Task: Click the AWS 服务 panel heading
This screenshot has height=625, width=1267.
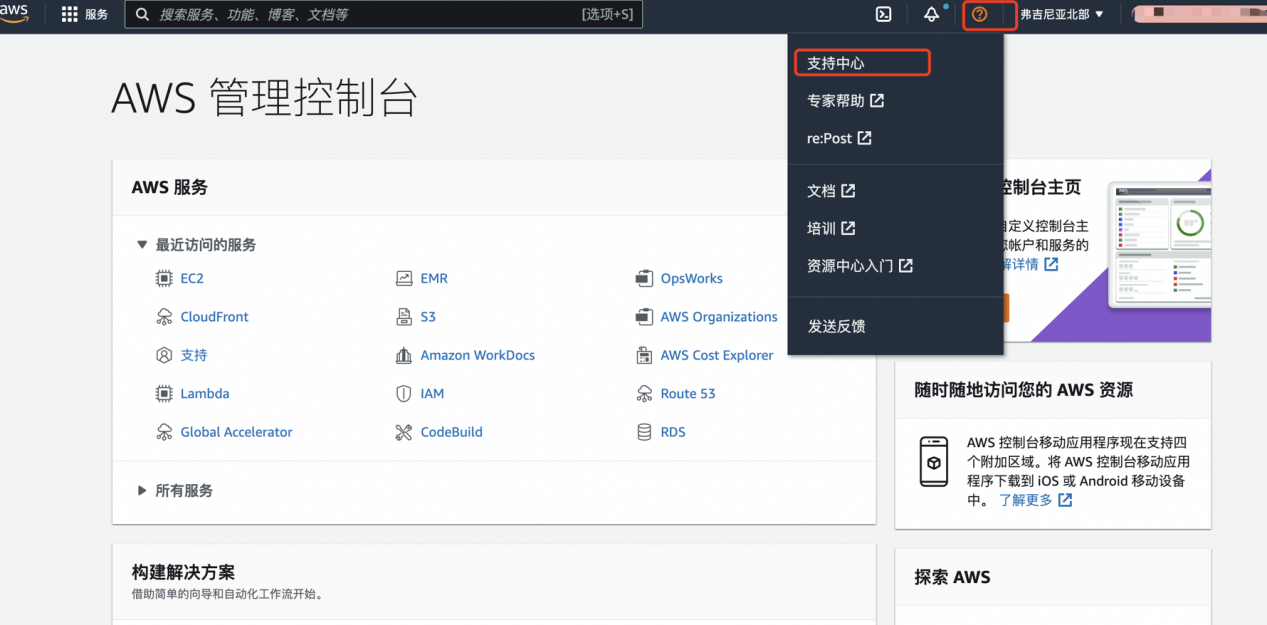Action: 170,188
